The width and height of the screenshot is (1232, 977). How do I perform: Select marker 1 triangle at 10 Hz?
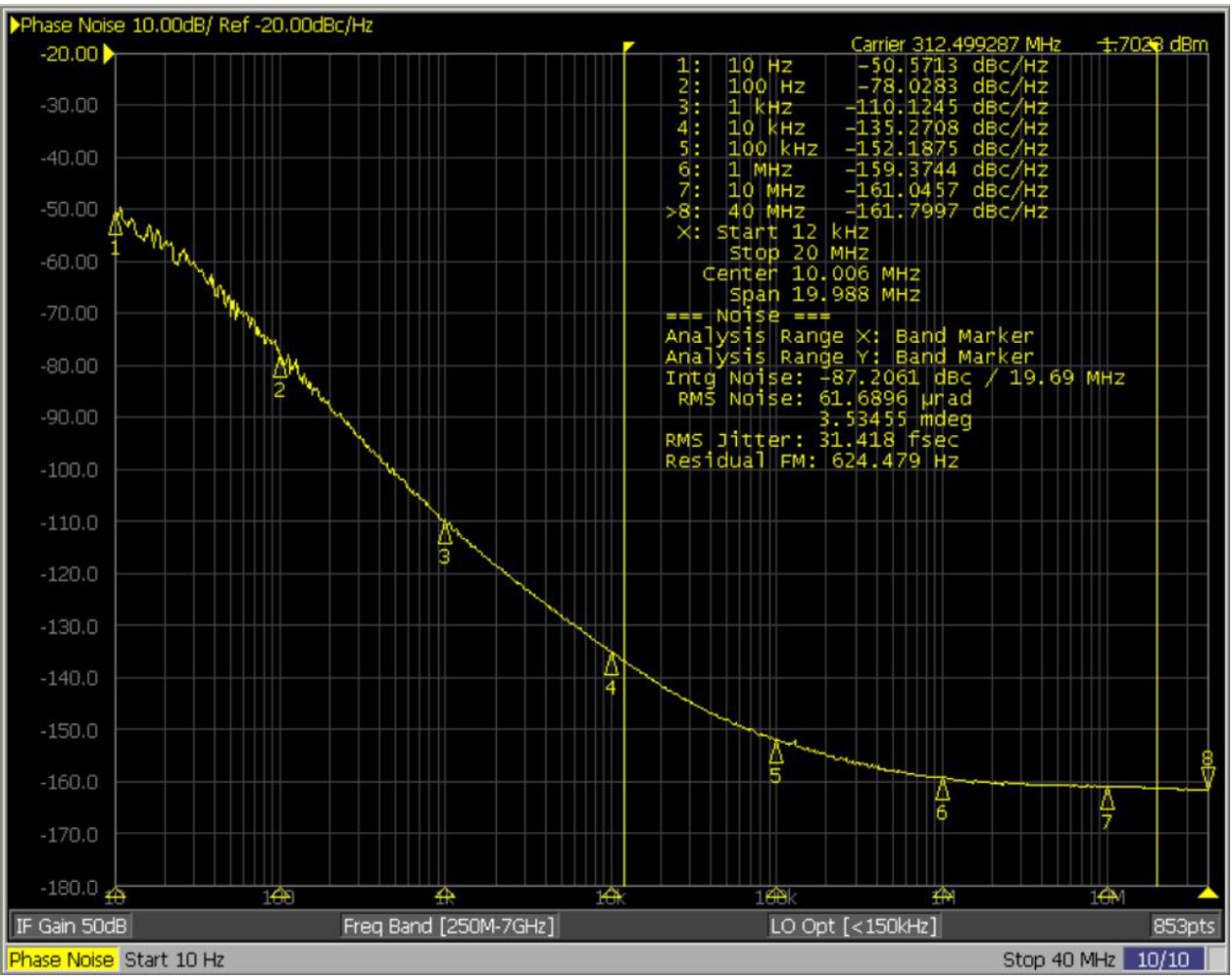[x=116, y=224]
